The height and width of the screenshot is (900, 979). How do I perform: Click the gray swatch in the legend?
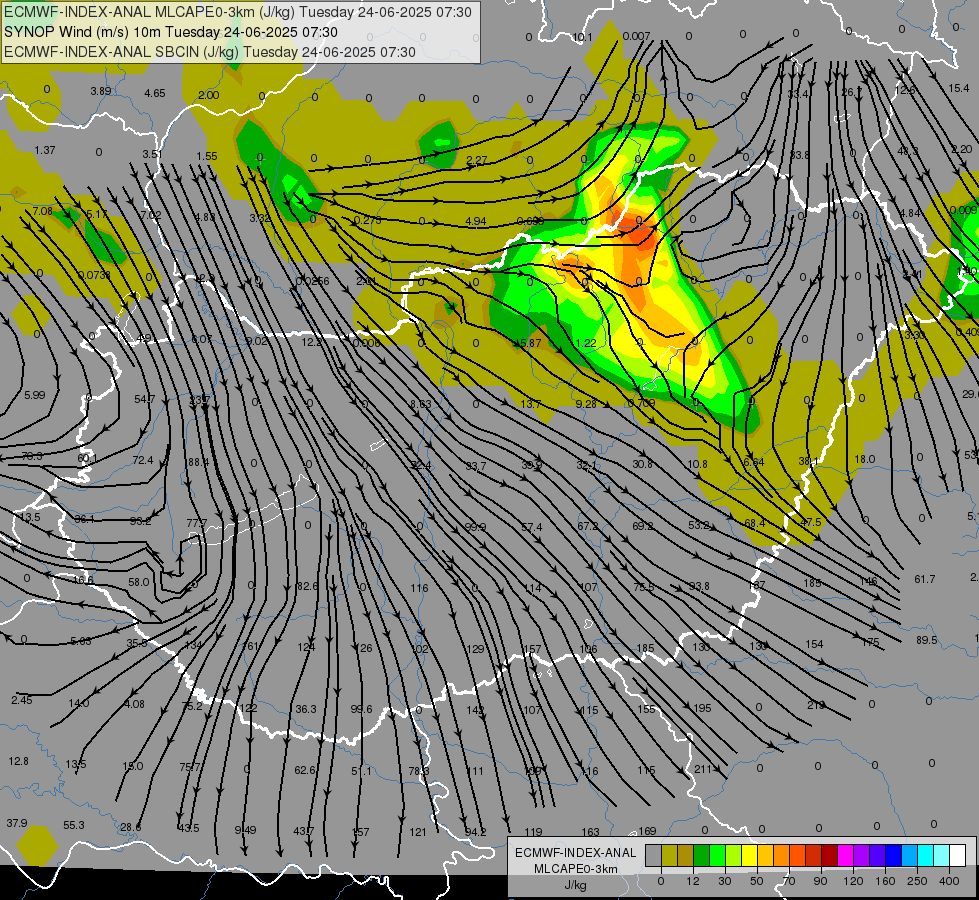pyautogui.click(x=654, y=855)
